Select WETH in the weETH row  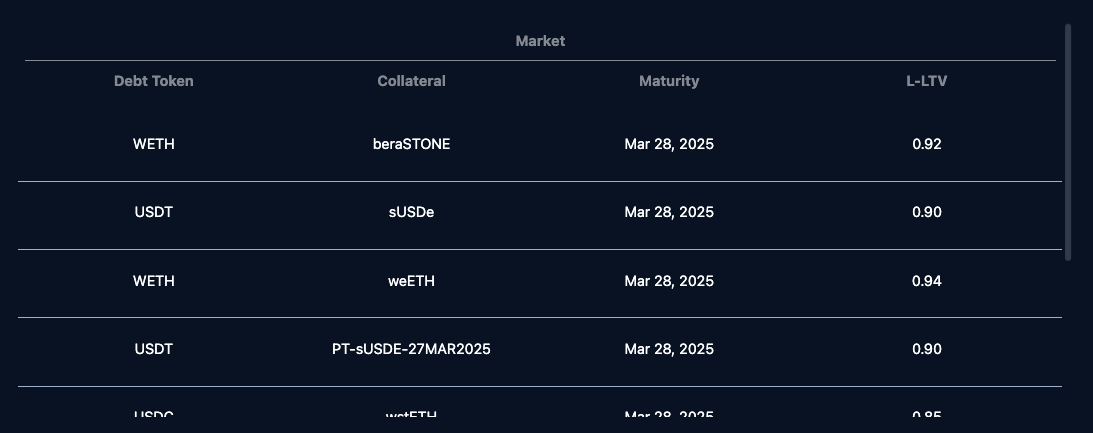point(154,281)
